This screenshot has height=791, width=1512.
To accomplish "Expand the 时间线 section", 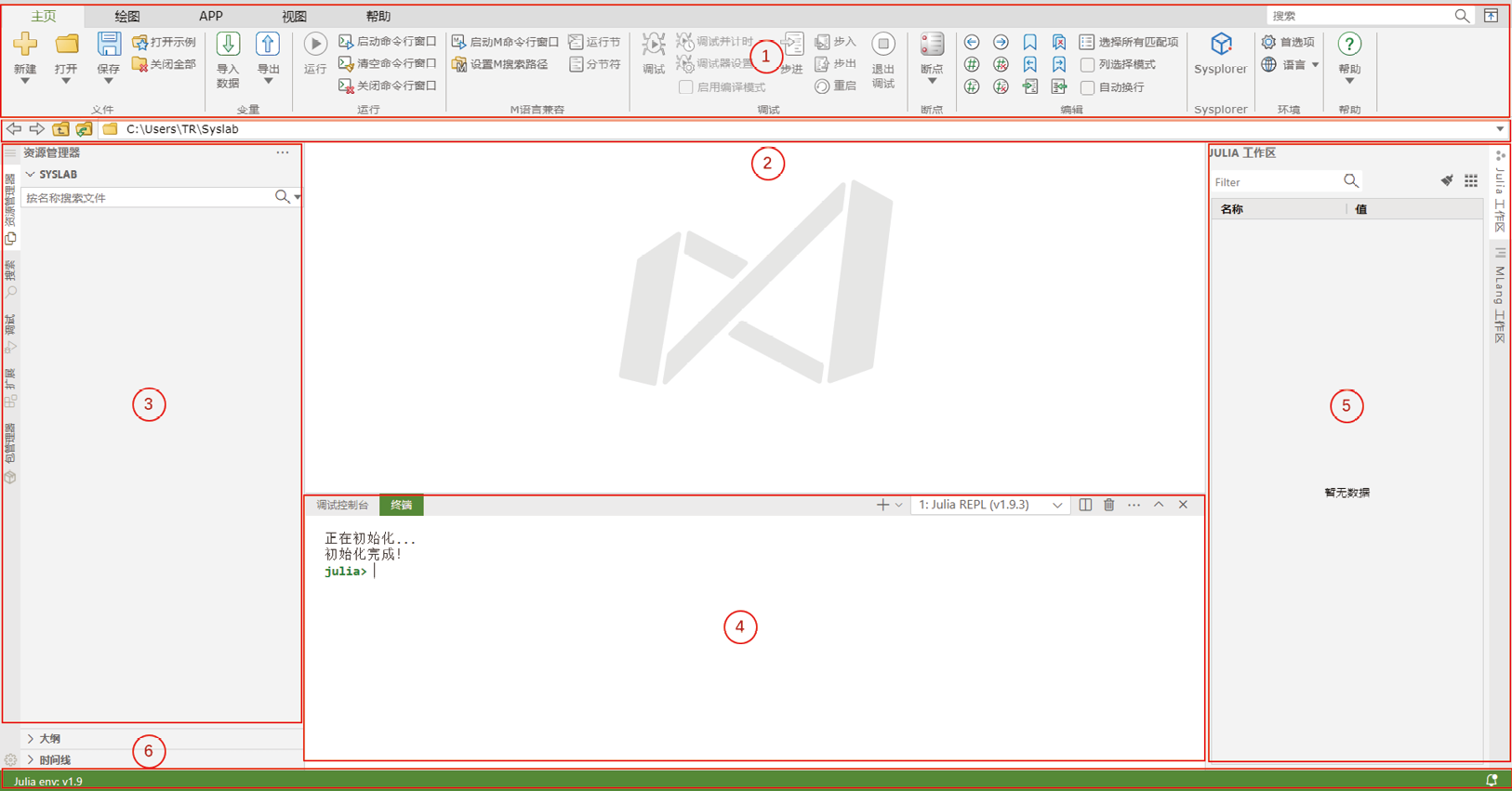I will tap(31, 760).
